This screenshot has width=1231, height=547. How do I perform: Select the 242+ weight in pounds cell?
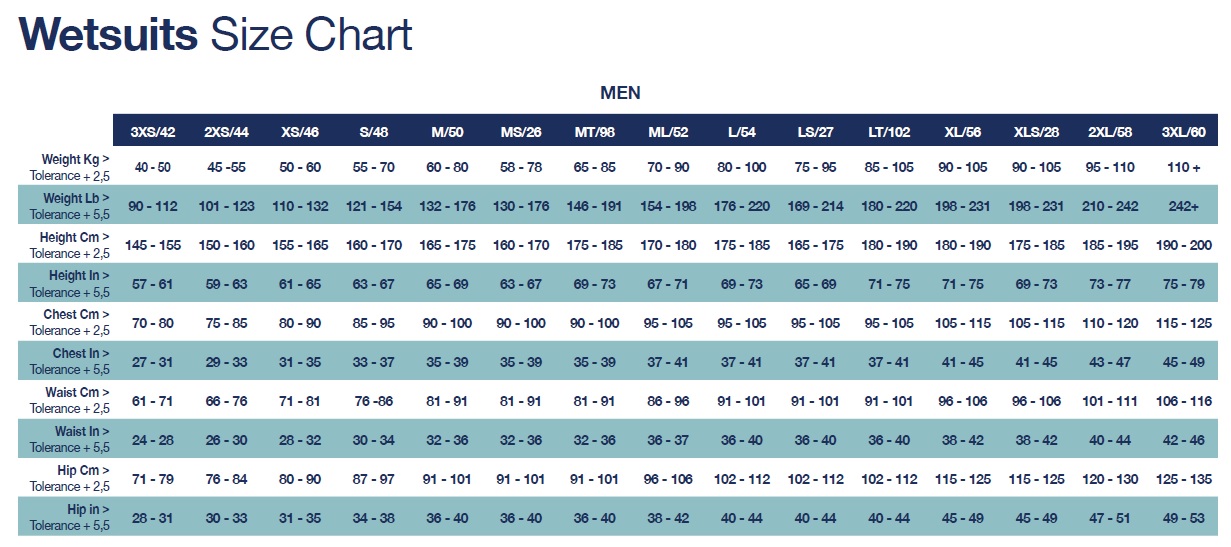[x=1183, y=206]
